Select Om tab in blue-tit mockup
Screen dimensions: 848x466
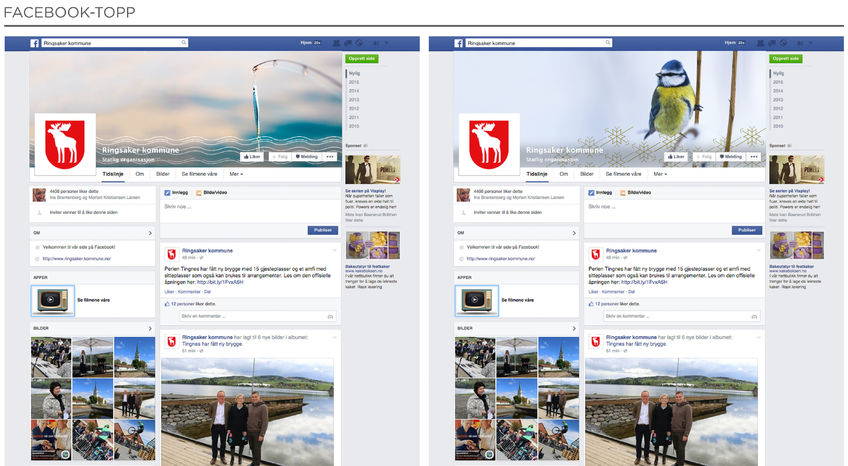[564, 174]
